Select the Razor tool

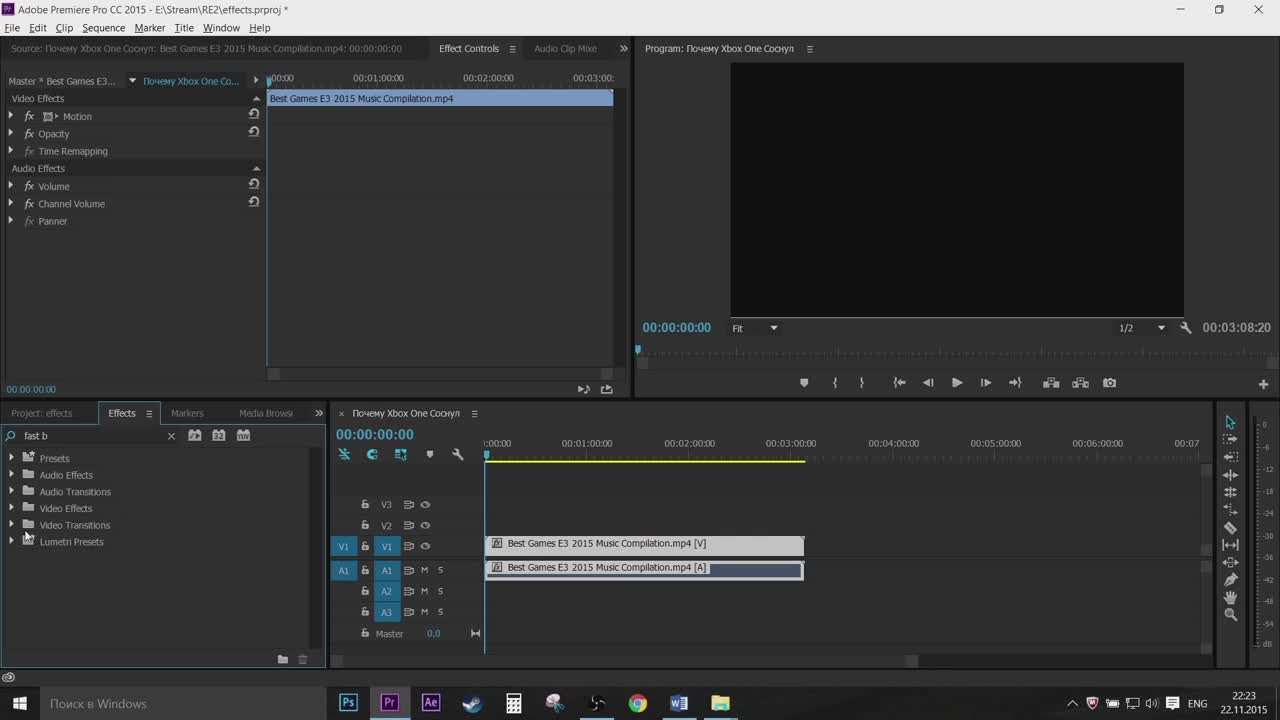point(1230,527)
